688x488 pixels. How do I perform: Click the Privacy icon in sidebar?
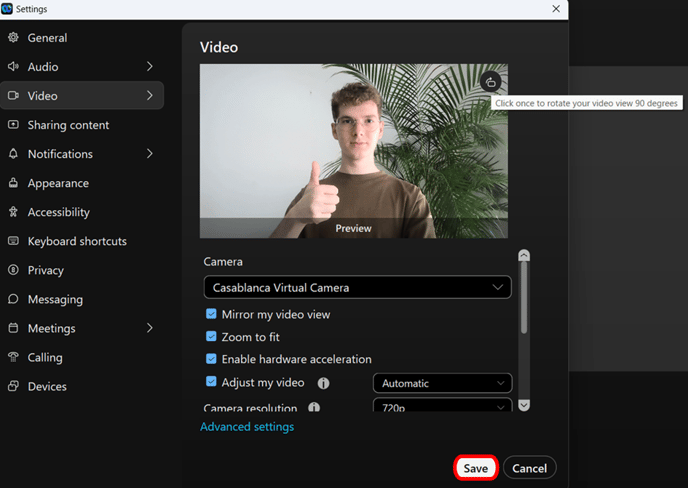tap(14, 270)
